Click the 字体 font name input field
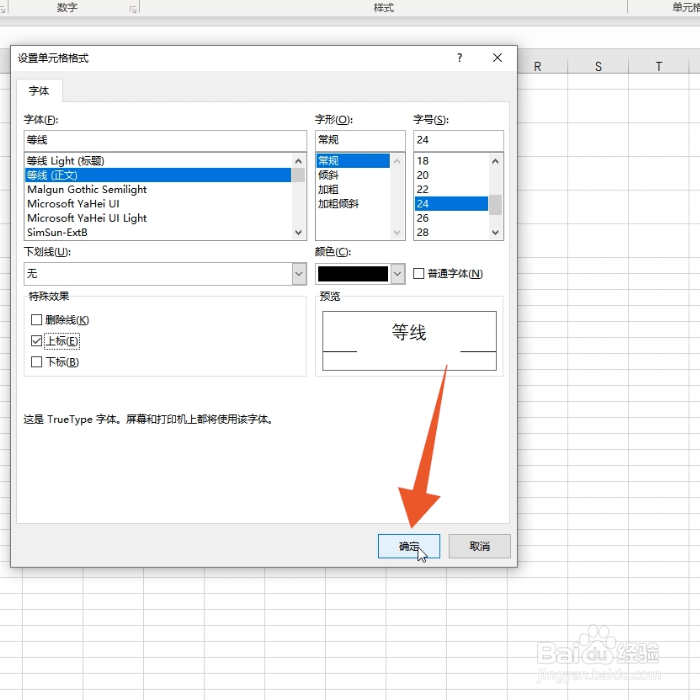This screenshot has height=700, width=700. pyautogui.click(x=165, y=140)
